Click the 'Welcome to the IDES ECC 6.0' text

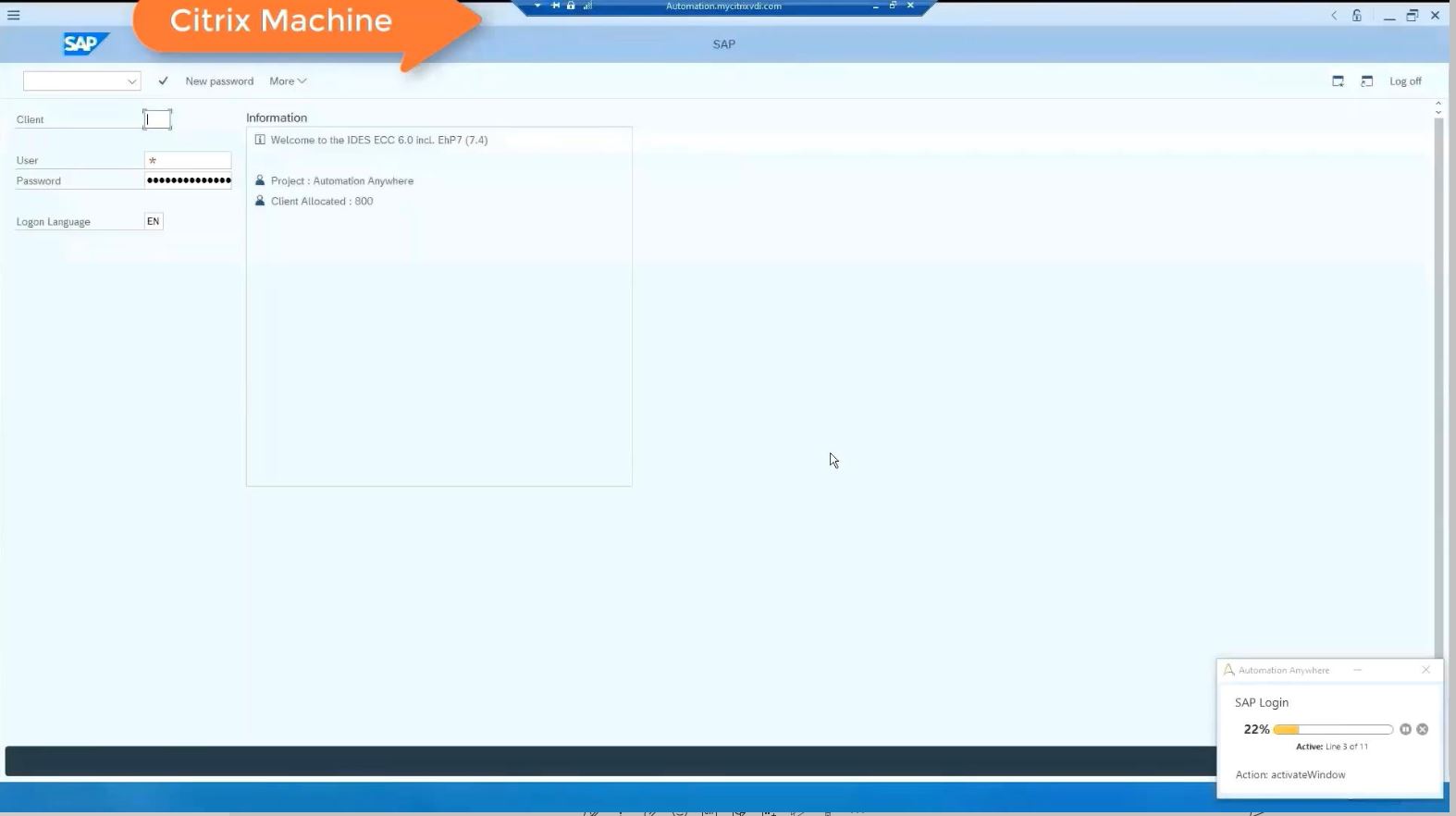click(x=379, y=140)
